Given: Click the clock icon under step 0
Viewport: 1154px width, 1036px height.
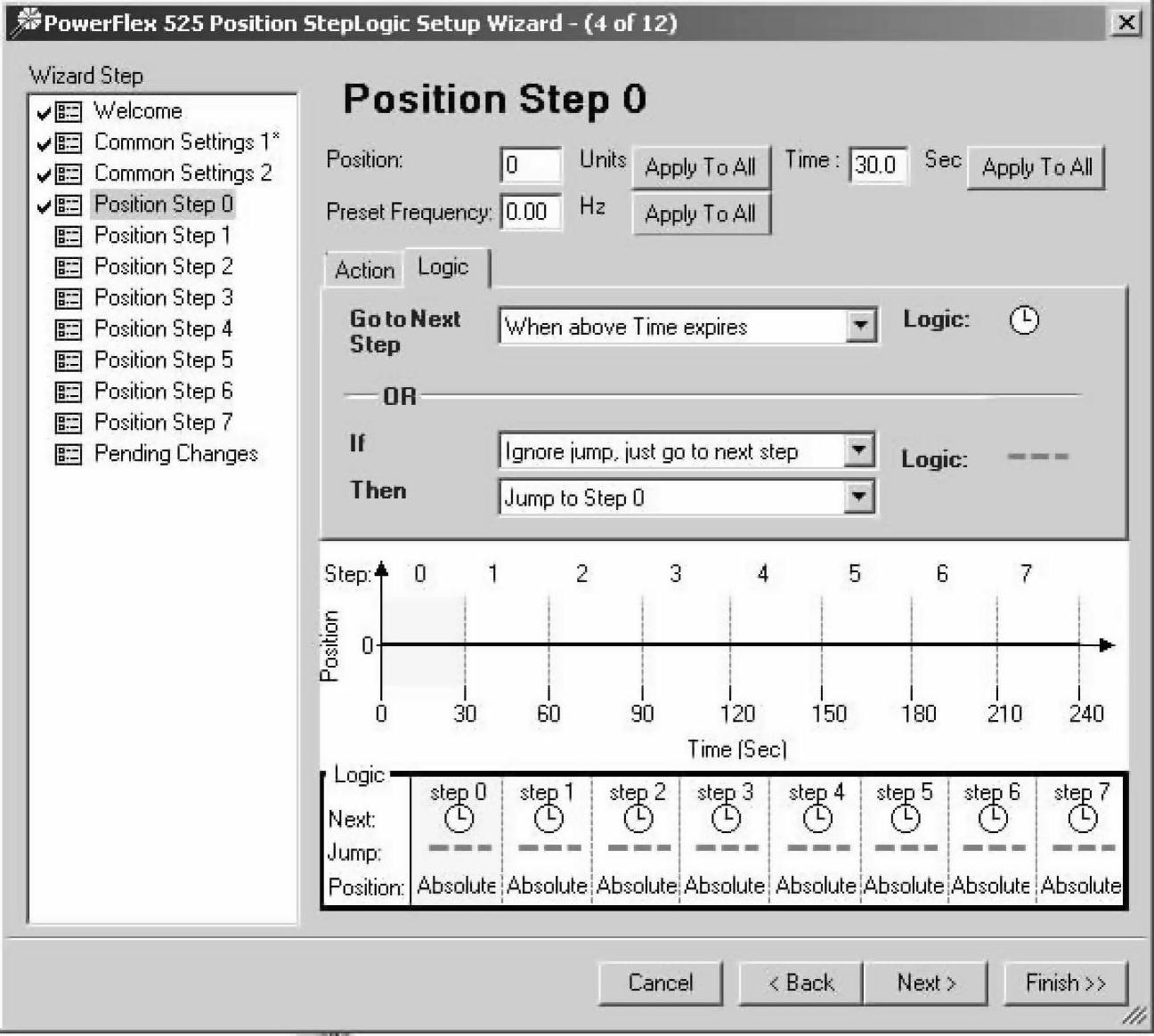Looking at the screenshot, I should [459, 818].
